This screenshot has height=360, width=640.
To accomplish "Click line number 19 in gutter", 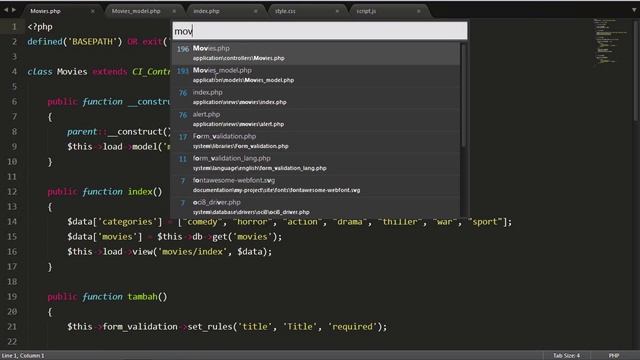I will click(12, 296).
